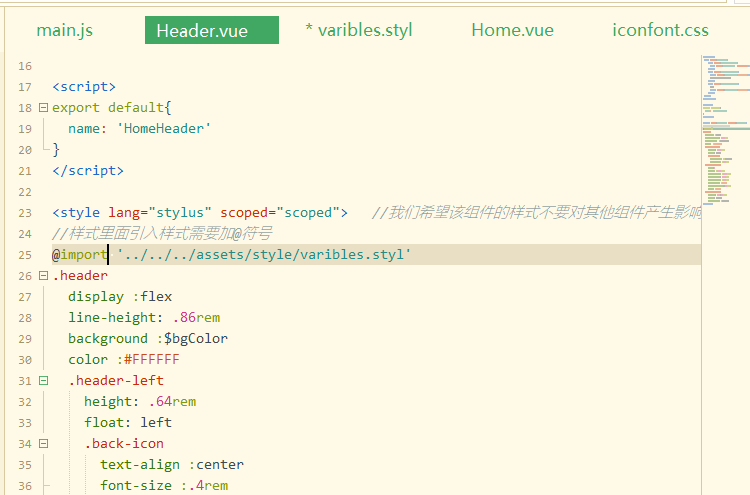This screenshot has height=495, width=750.
Task: Click the .header selector text
Action: pyautogui.click(x=80, y=276)
